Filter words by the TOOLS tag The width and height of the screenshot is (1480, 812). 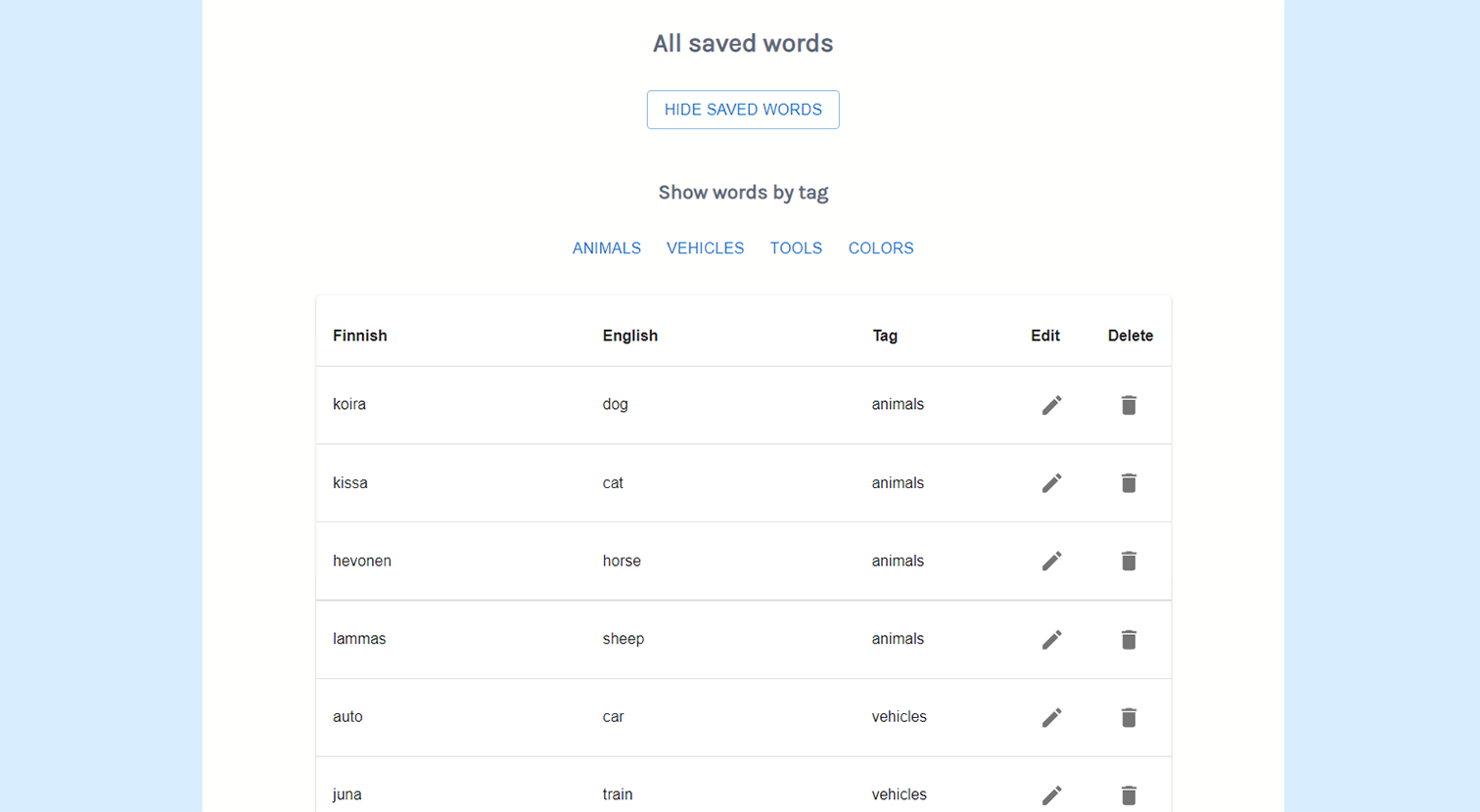pyautogui.click(x=796, y=248)
